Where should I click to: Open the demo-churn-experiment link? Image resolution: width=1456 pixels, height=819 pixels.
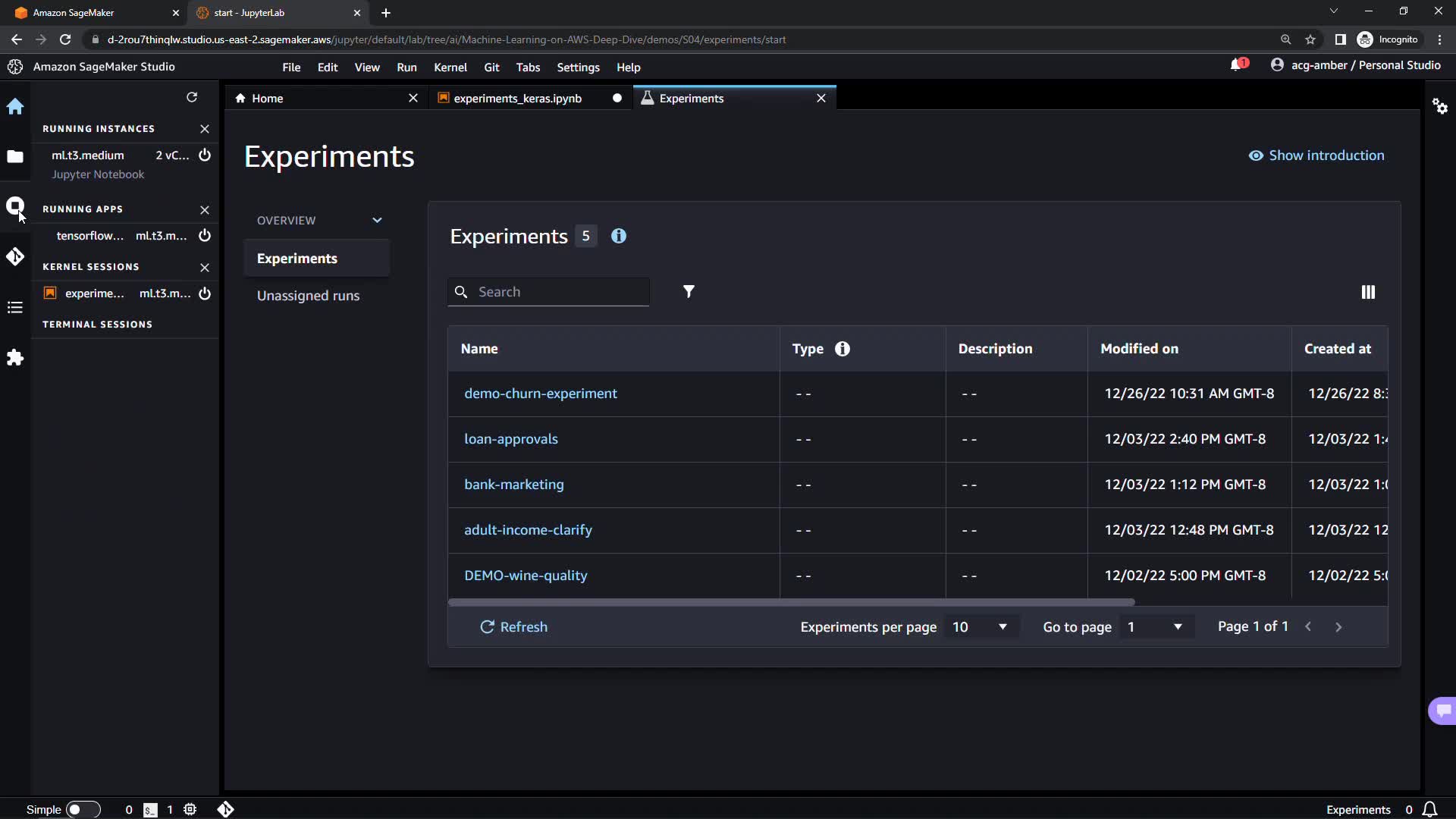coord(540,394)
